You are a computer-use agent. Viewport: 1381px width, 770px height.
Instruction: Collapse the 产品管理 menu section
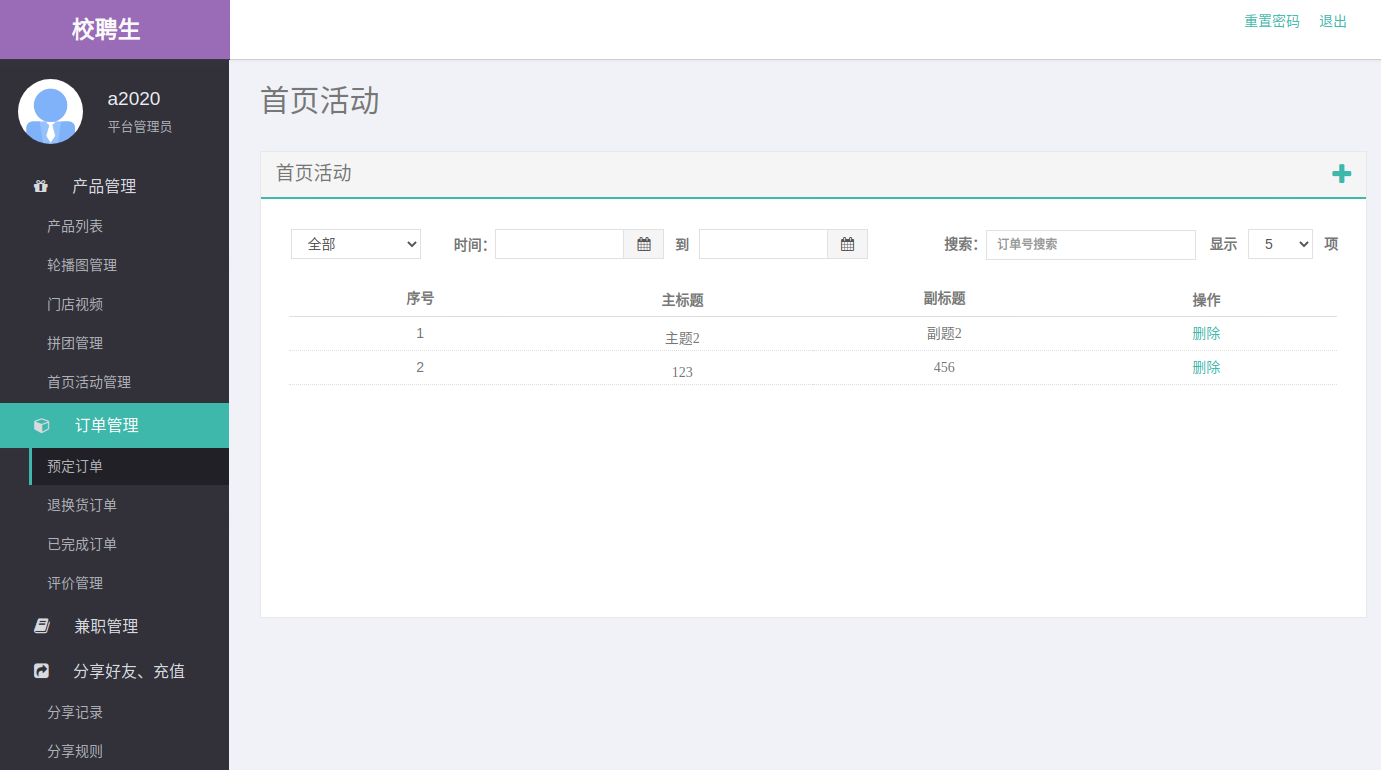[x=104, y=186]
